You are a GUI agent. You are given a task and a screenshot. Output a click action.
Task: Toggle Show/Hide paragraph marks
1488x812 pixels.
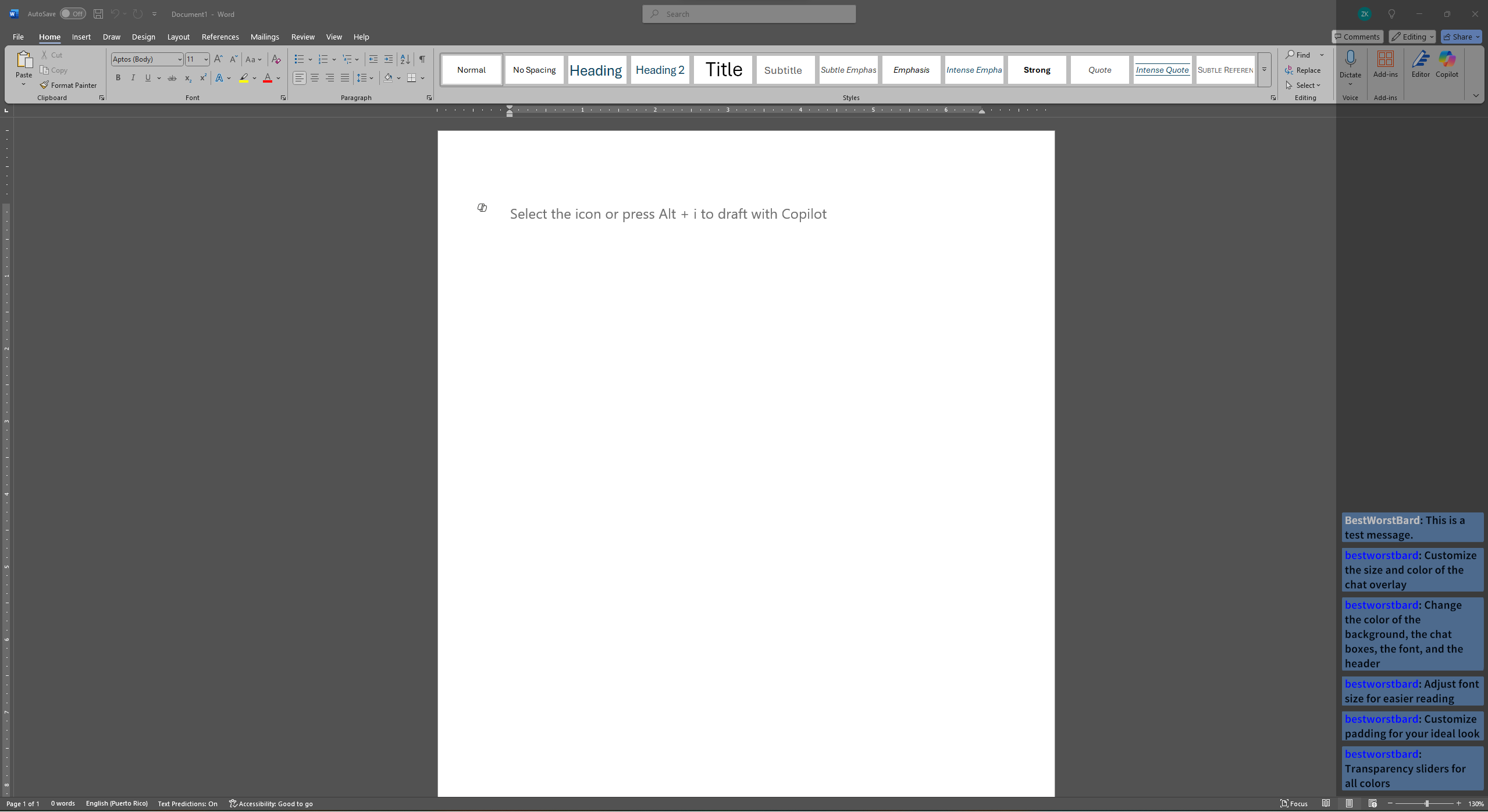coord(422,59)
